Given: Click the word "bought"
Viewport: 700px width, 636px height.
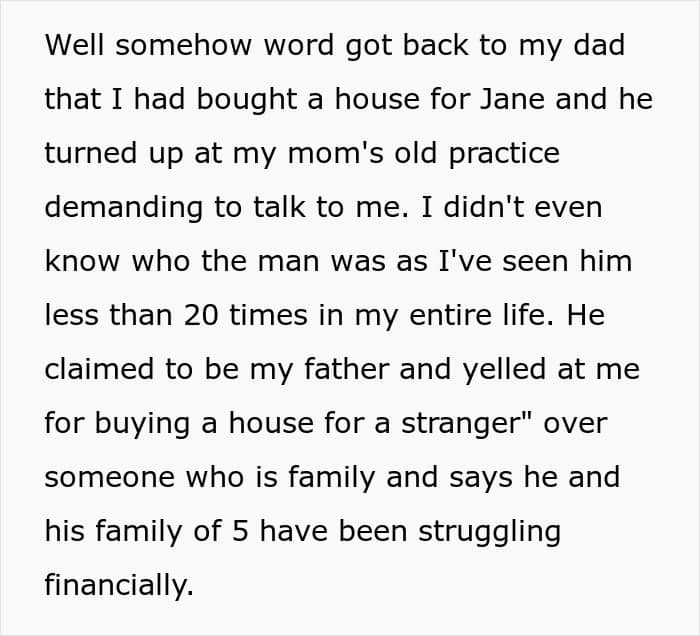Looking at the screenshot, I should (x=247, y=100).
